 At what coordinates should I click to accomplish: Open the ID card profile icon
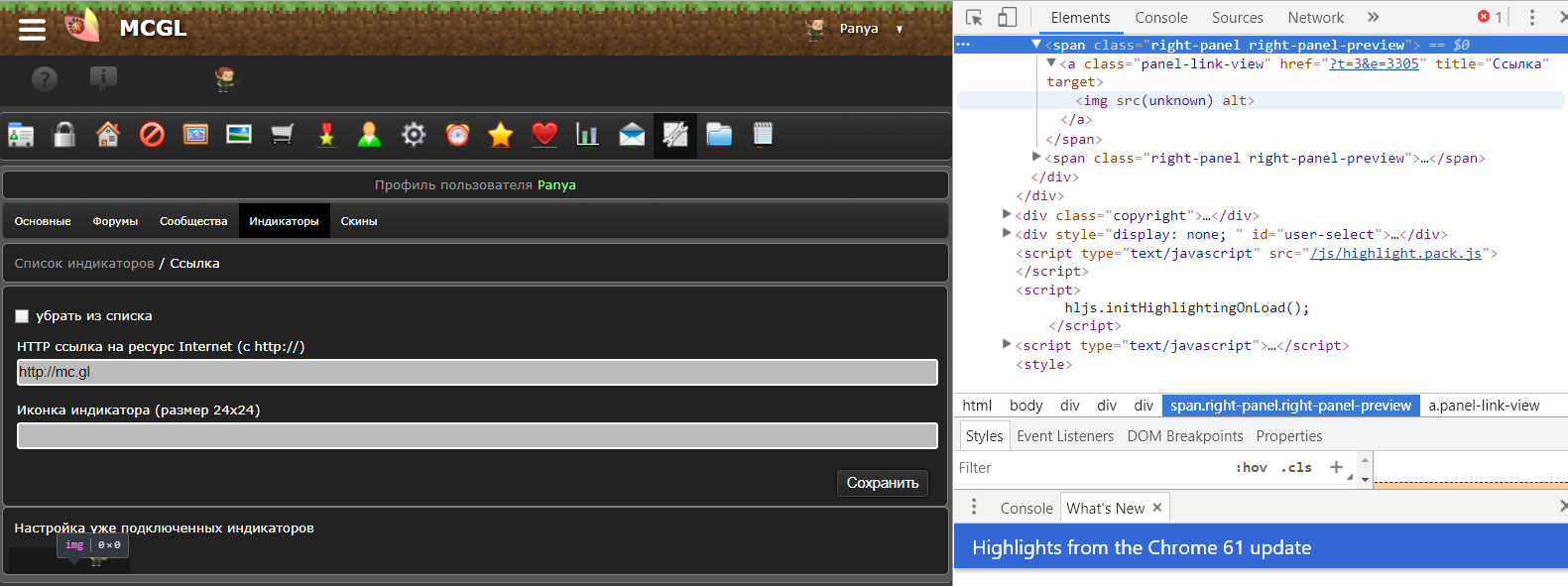(x=21, y=135)
